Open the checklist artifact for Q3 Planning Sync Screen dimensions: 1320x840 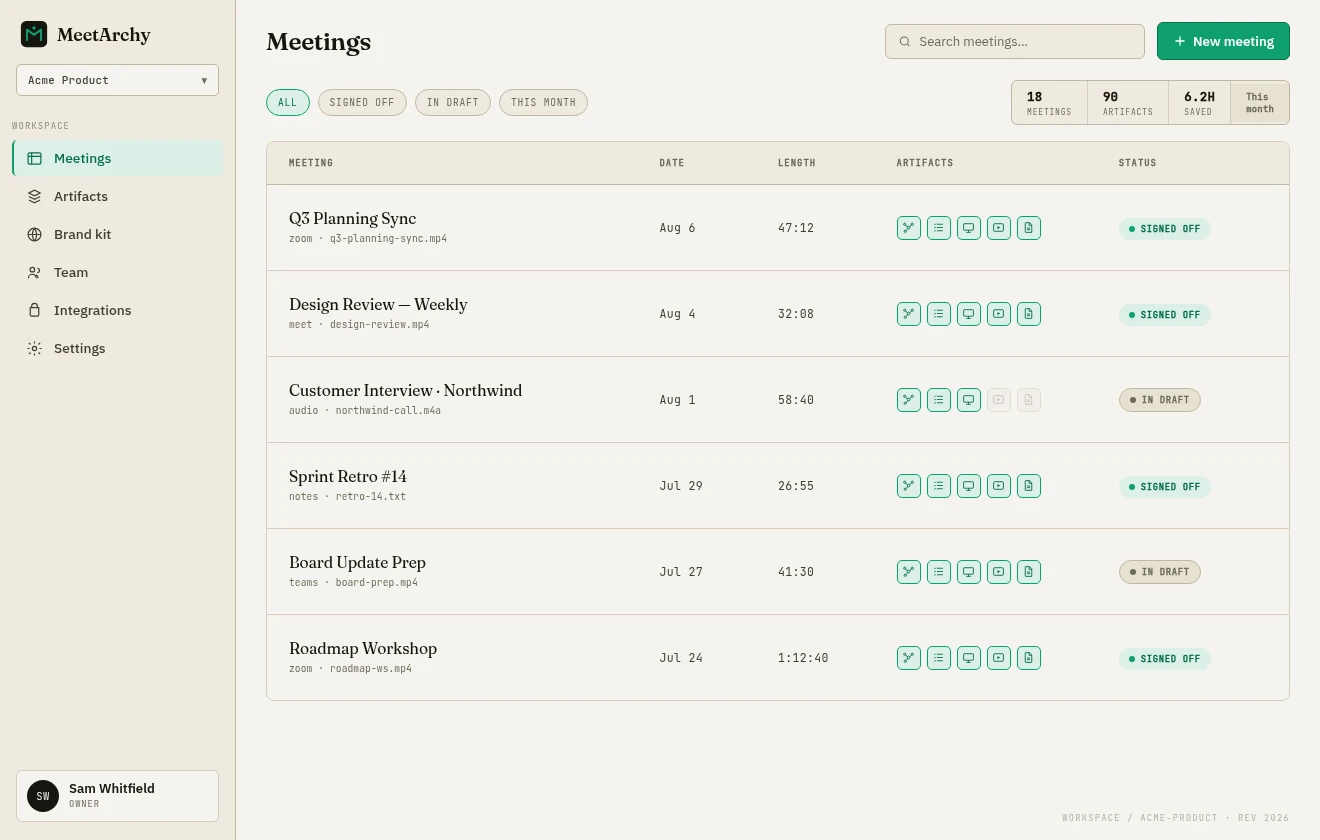(939, 228)
